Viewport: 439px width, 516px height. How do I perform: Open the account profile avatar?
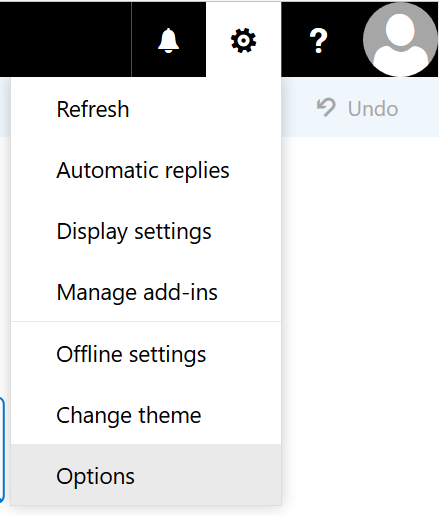point(400,40)
